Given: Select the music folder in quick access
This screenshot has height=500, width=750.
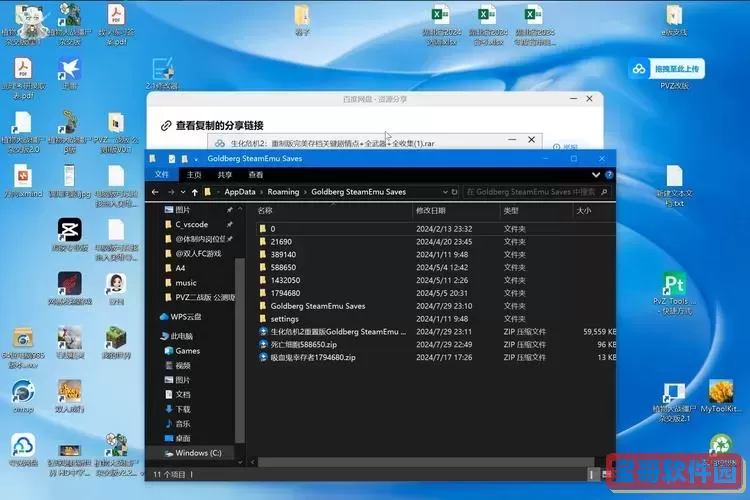Looking at the screenshot, I should 180,283.
